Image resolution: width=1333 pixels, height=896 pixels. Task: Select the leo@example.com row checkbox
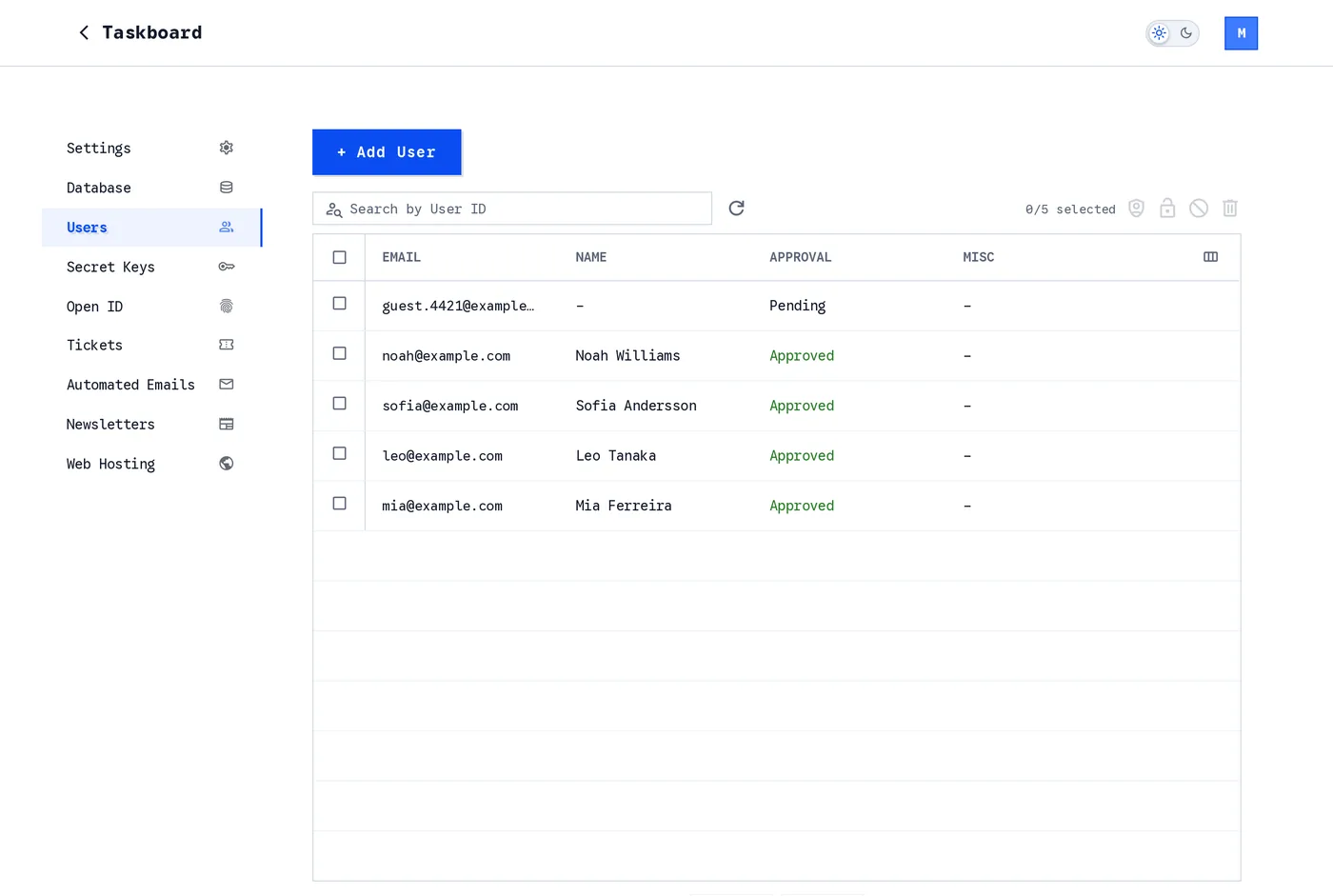(339, 453)
